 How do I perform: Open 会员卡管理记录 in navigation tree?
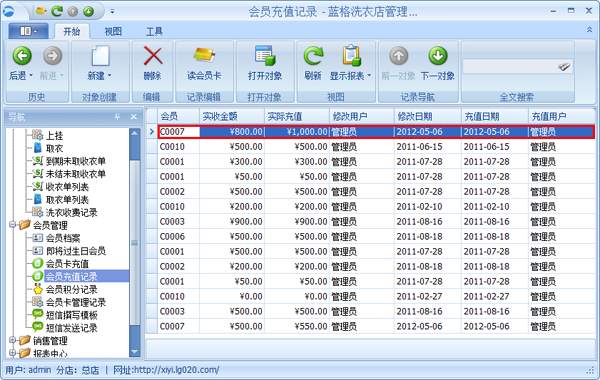[x=75, y=302]
